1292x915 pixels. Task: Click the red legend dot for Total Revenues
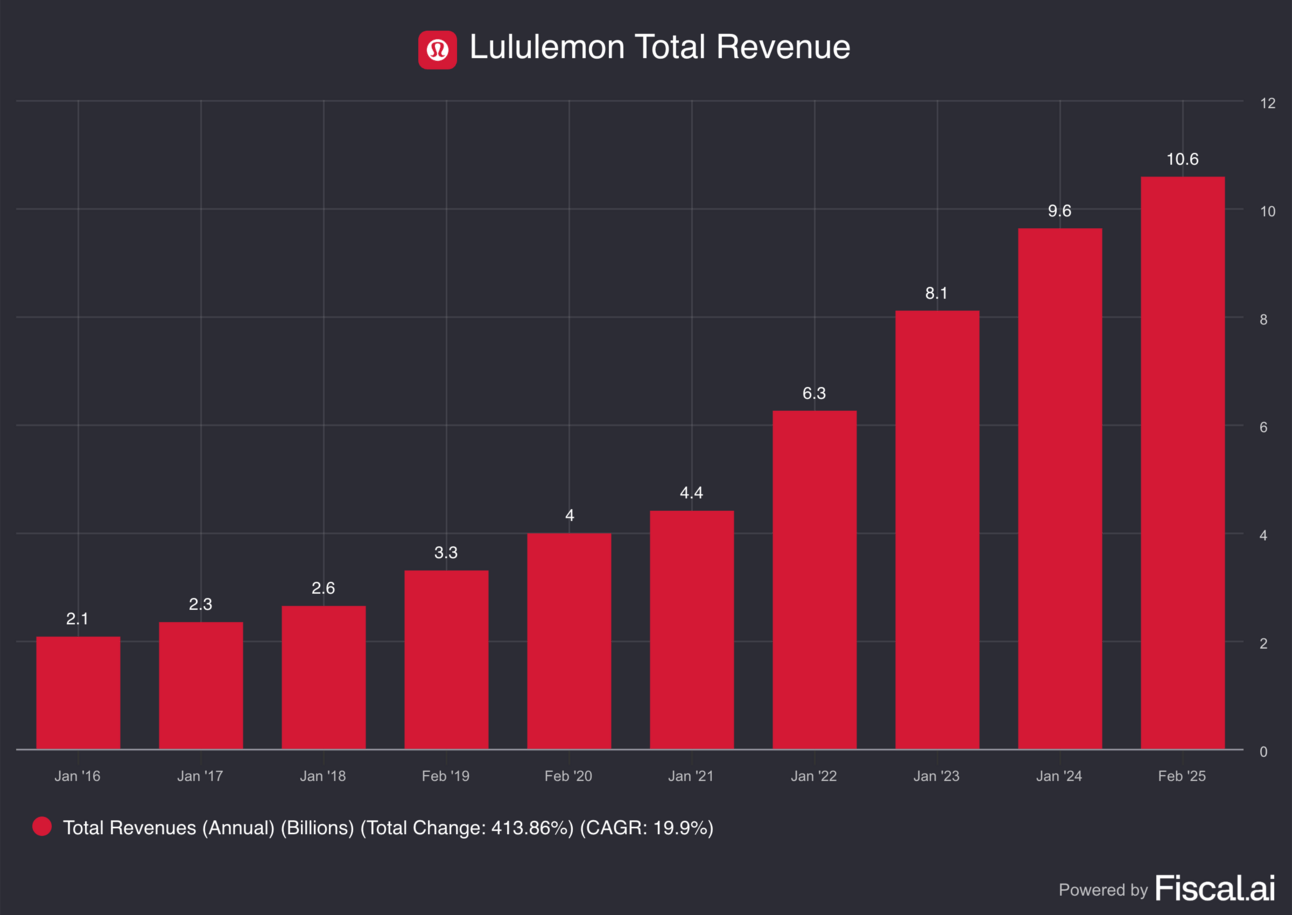[42, 827]
